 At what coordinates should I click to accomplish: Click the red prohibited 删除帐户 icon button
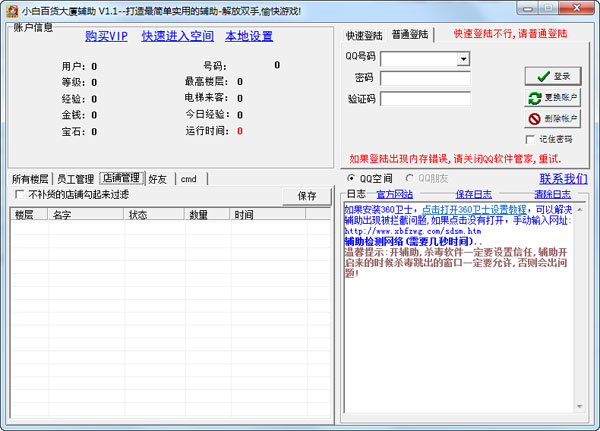[553, 119]
